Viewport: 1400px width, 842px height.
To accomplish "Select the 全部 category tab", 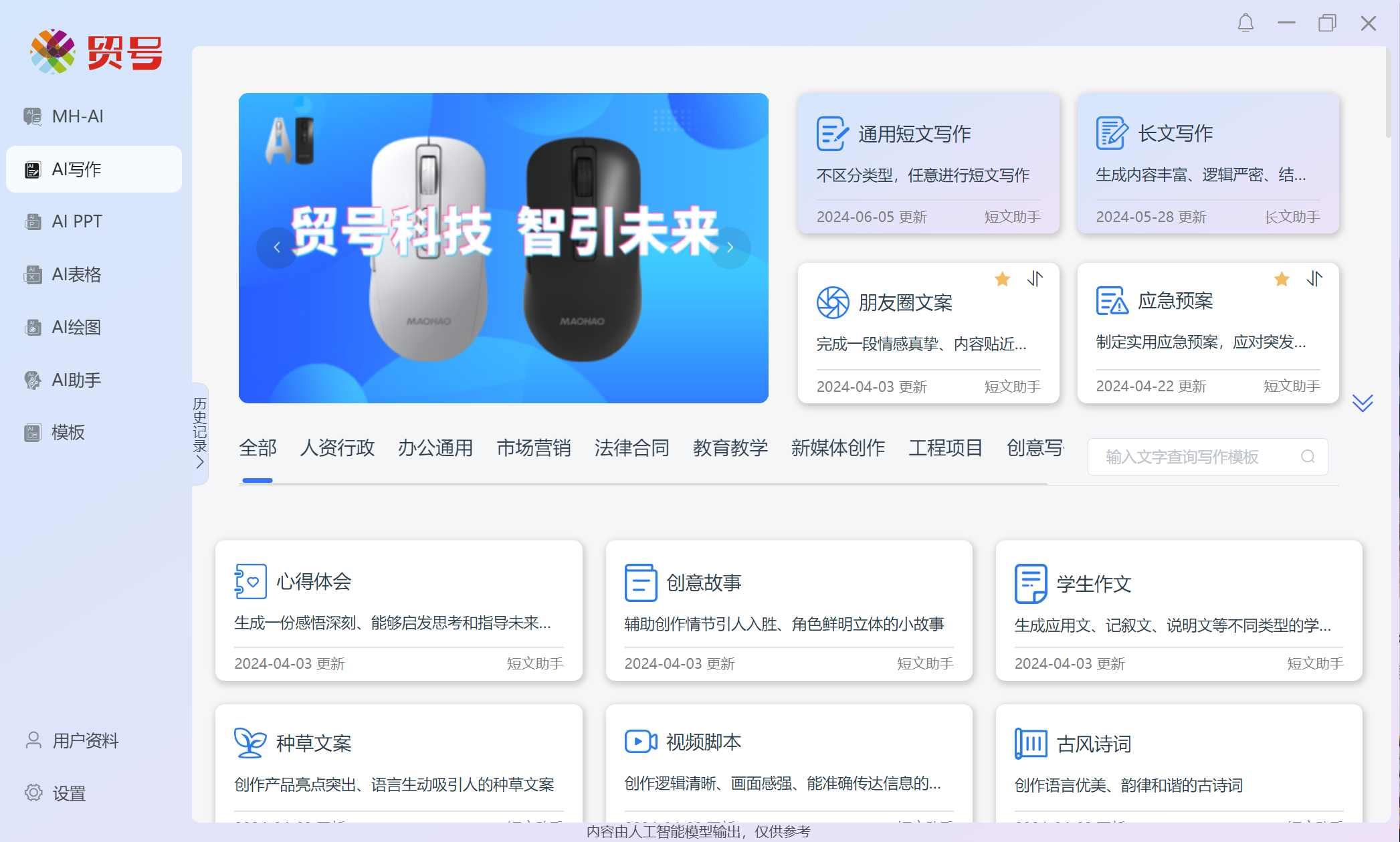I will pos(258,448).
